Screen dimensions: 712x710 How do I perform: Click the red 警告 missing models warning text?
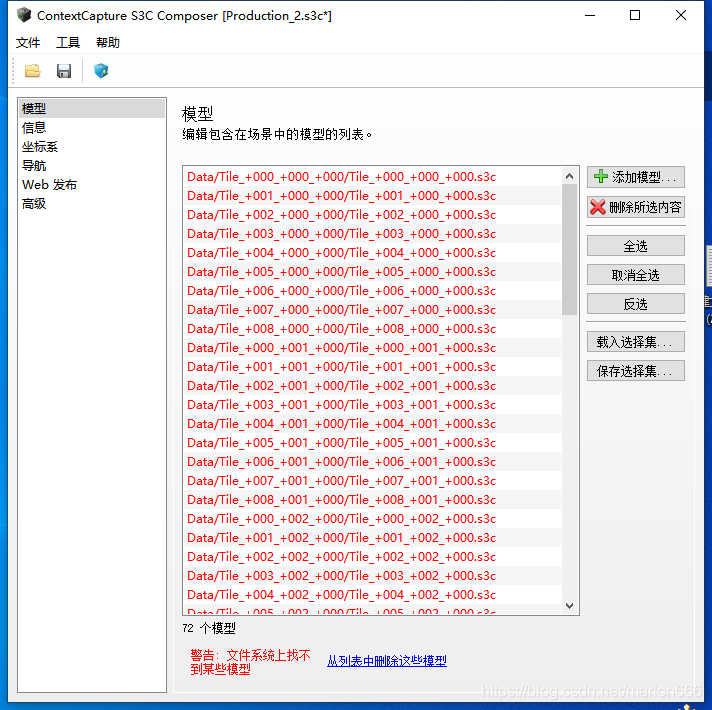click(x=250, y=662)
